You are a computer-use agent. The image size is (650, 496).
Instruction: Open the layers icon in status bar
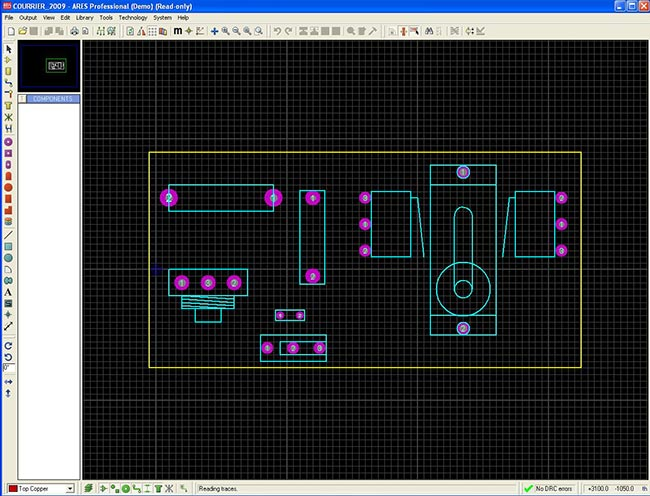pyautogui.click(x=88, y=489)
